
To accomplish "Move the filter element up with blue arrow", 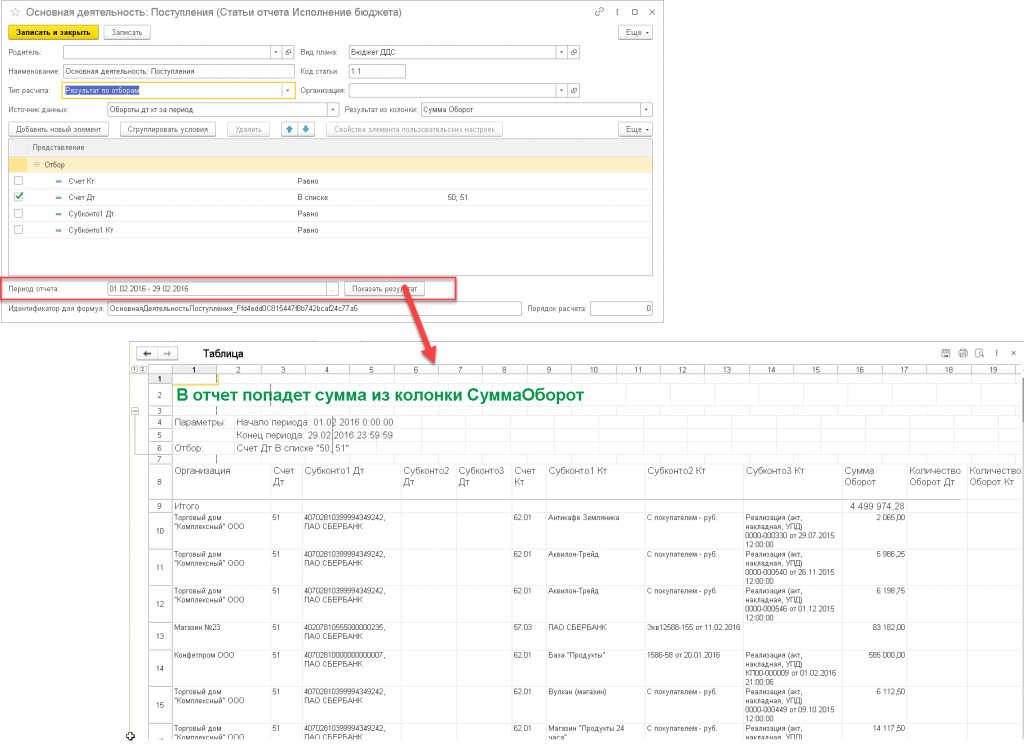I will [x=289, y=129].
